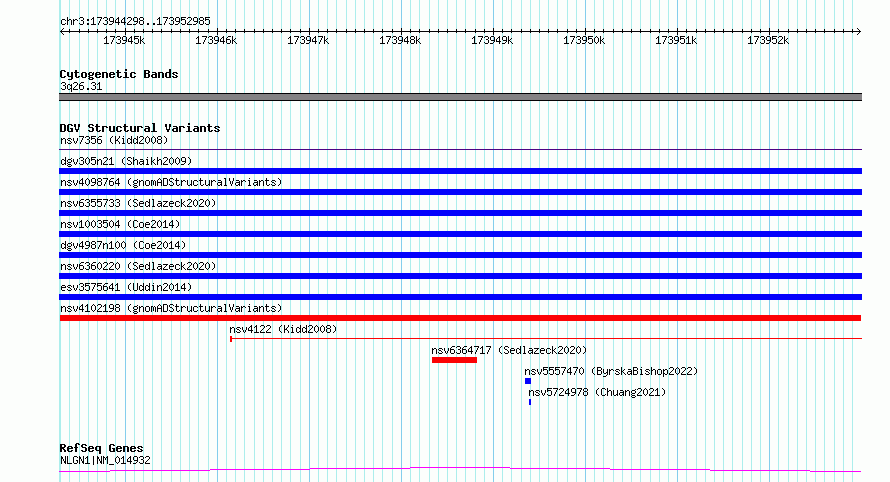Screen dimensions: 890x482
Task: Click the Cytogenetic Bands track heading
Action: (119, 74)
